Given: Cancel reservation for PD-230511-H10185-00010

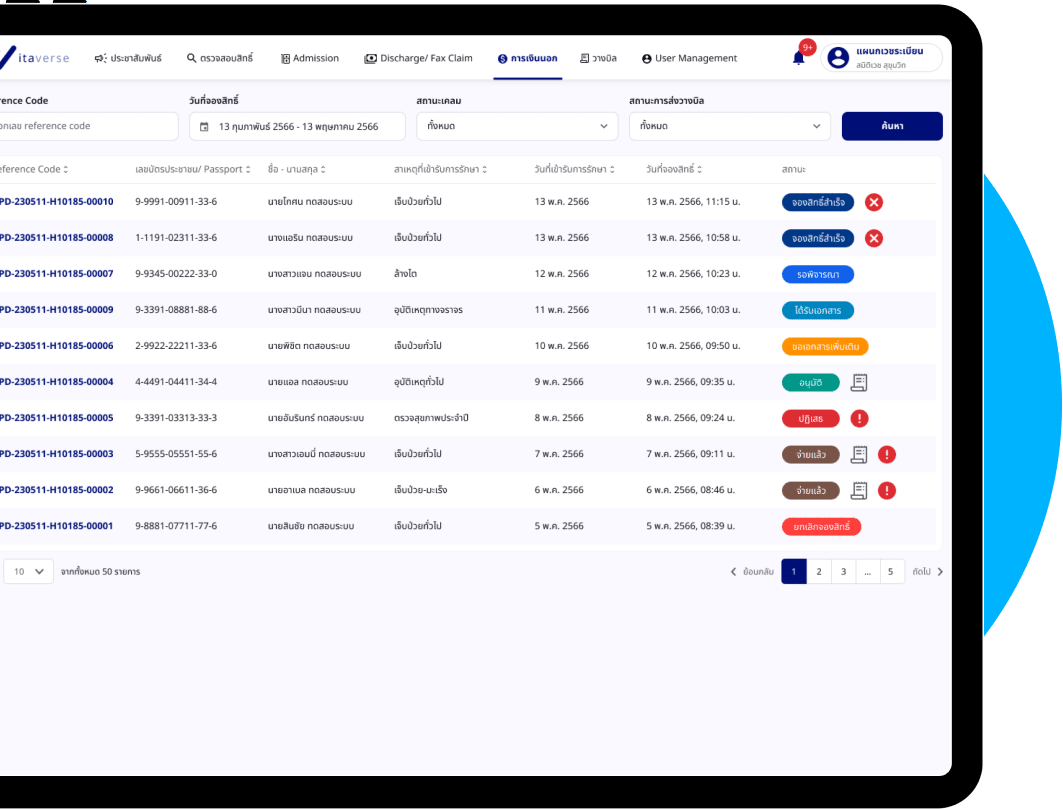Looking at the screenshot, I should pyautogui.click(x=874, y=202).
